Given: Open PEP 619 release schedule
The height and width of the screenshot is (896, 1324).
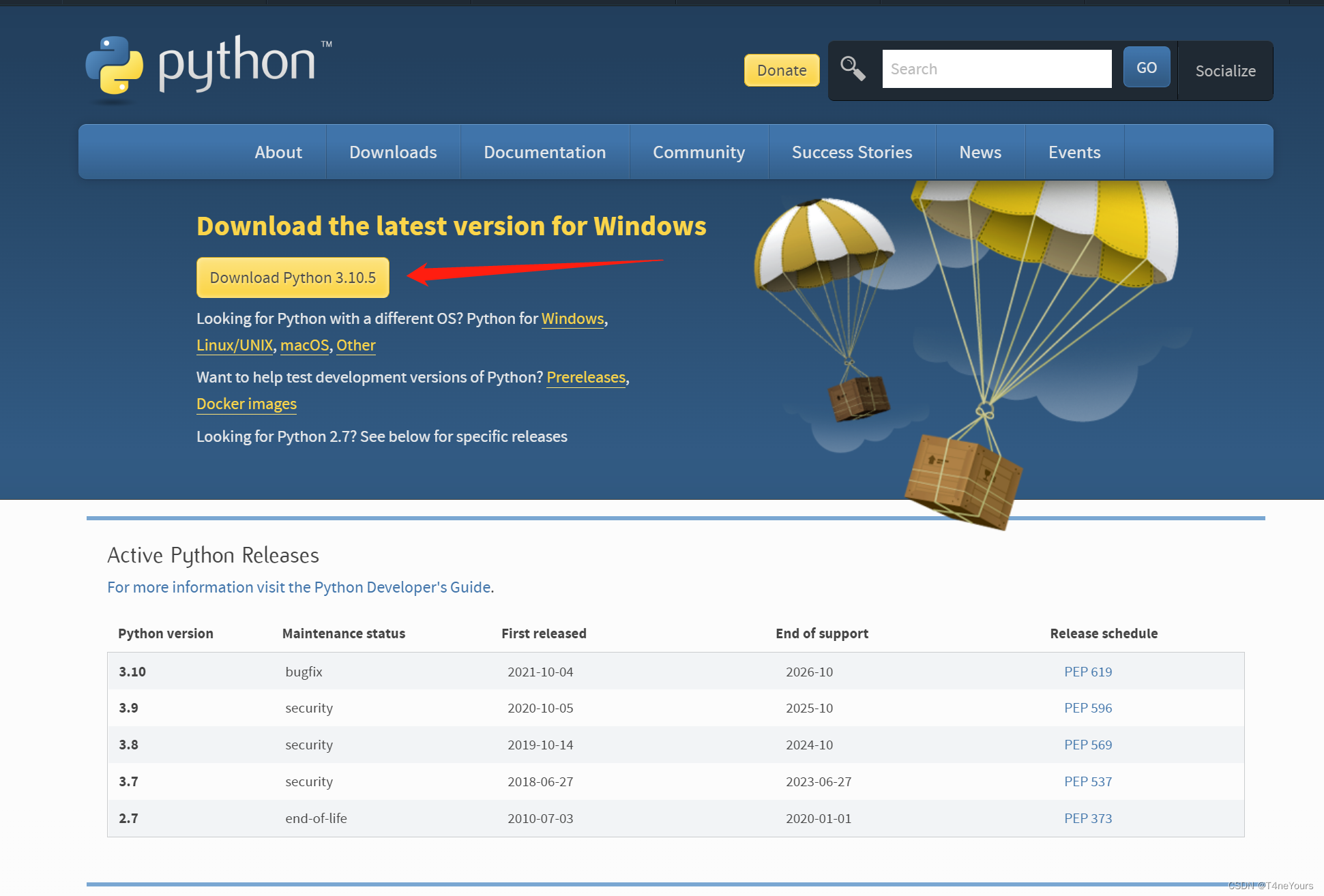Looking at the screenshot, I should [x=1088, y=672].
